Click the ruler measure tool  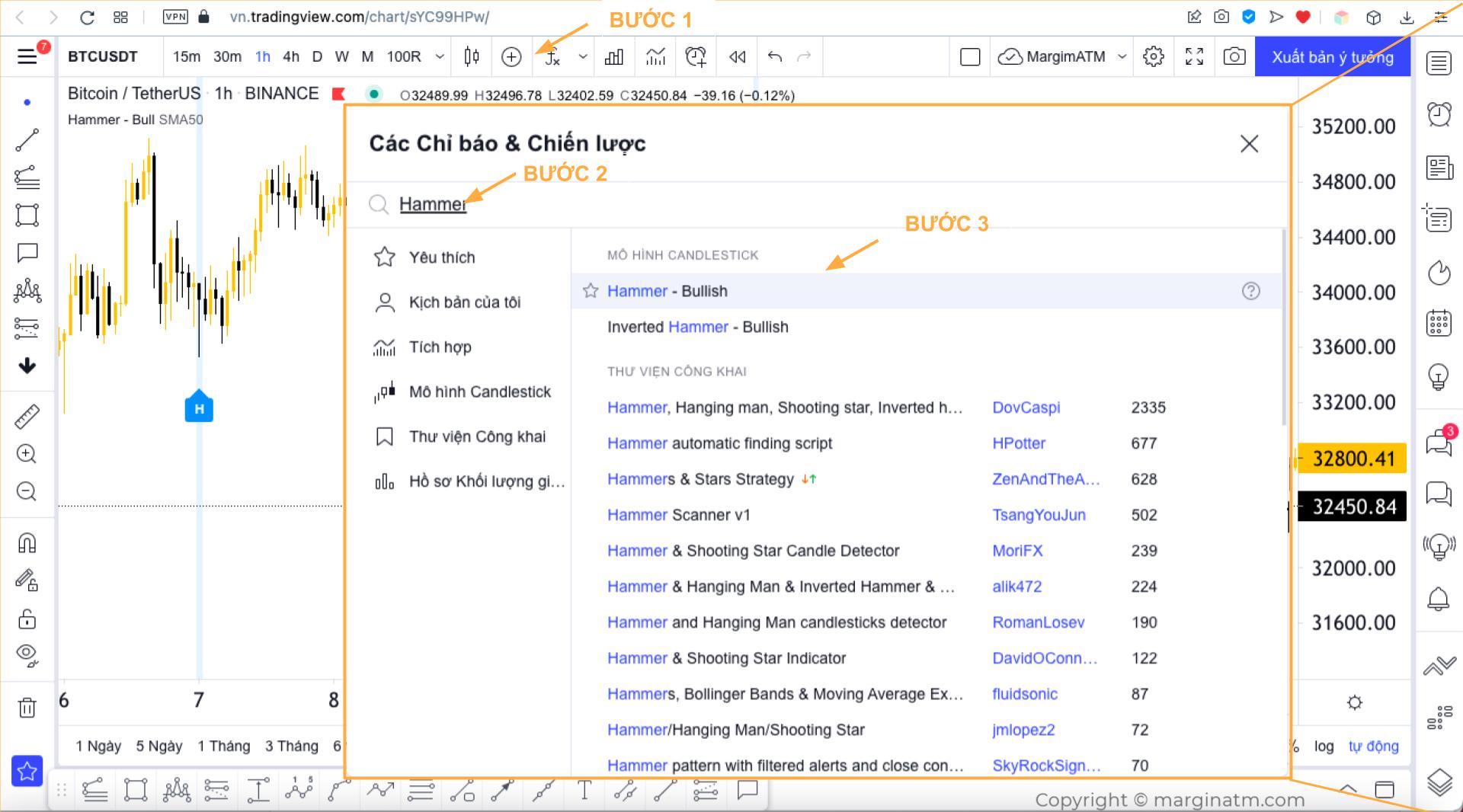point(27,417)
